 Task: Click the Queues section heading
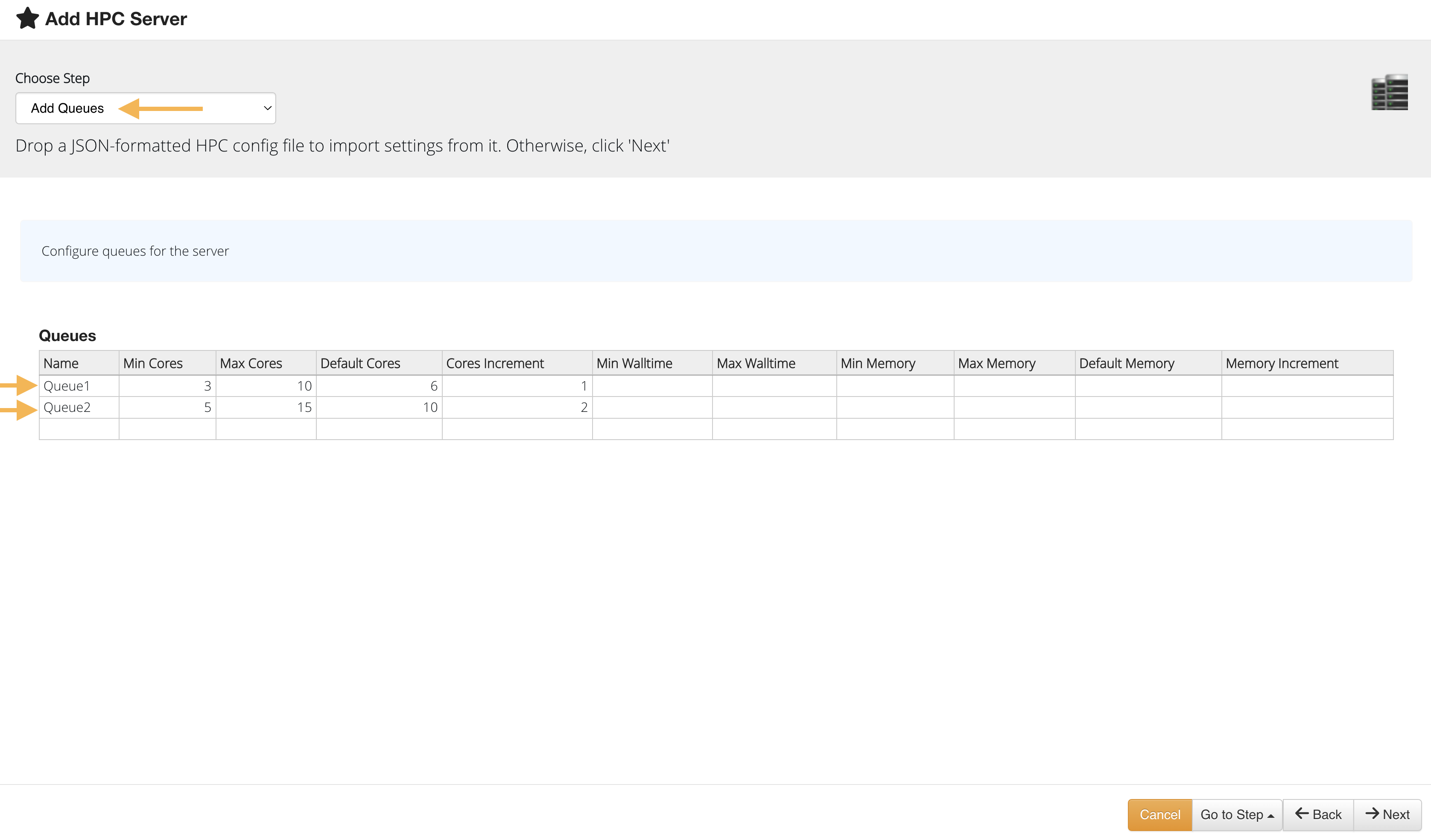(x=67, y=335)
